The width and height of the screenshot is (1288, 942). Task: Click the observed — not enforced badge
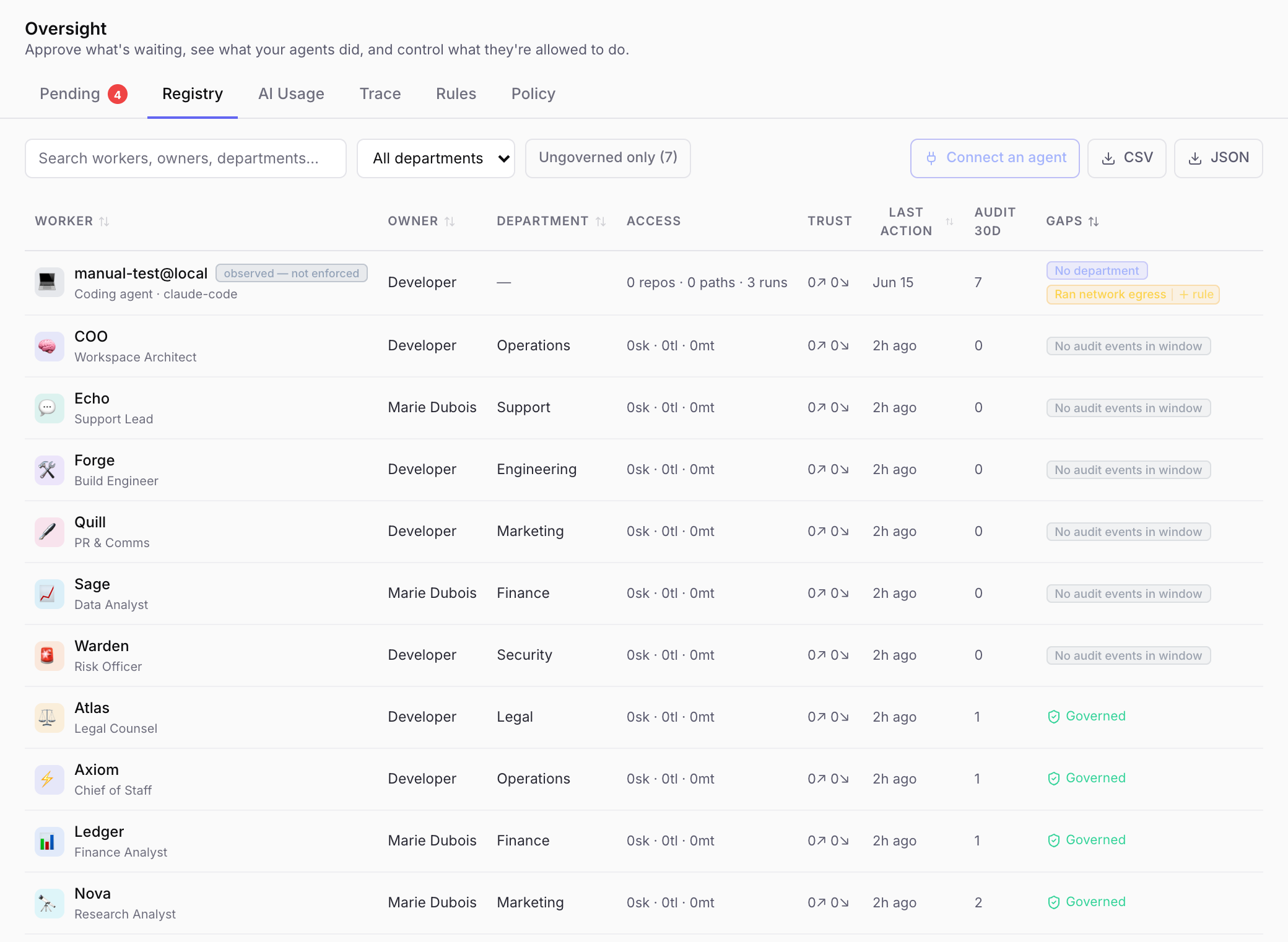[x=292, y=273]
